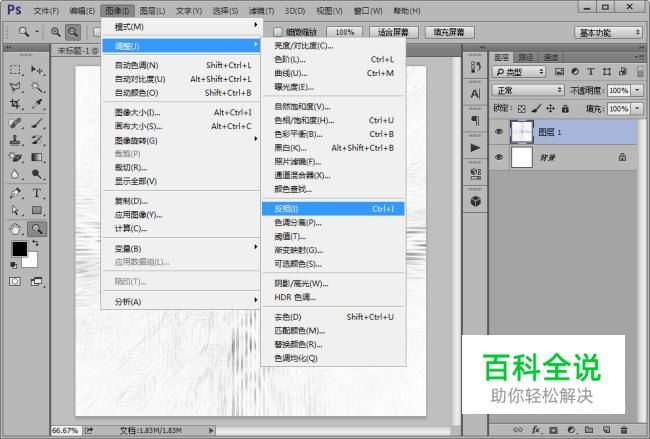Viewport: 650px width, 439px height.
Task: Select the Dodge tool
Action: 37,174
